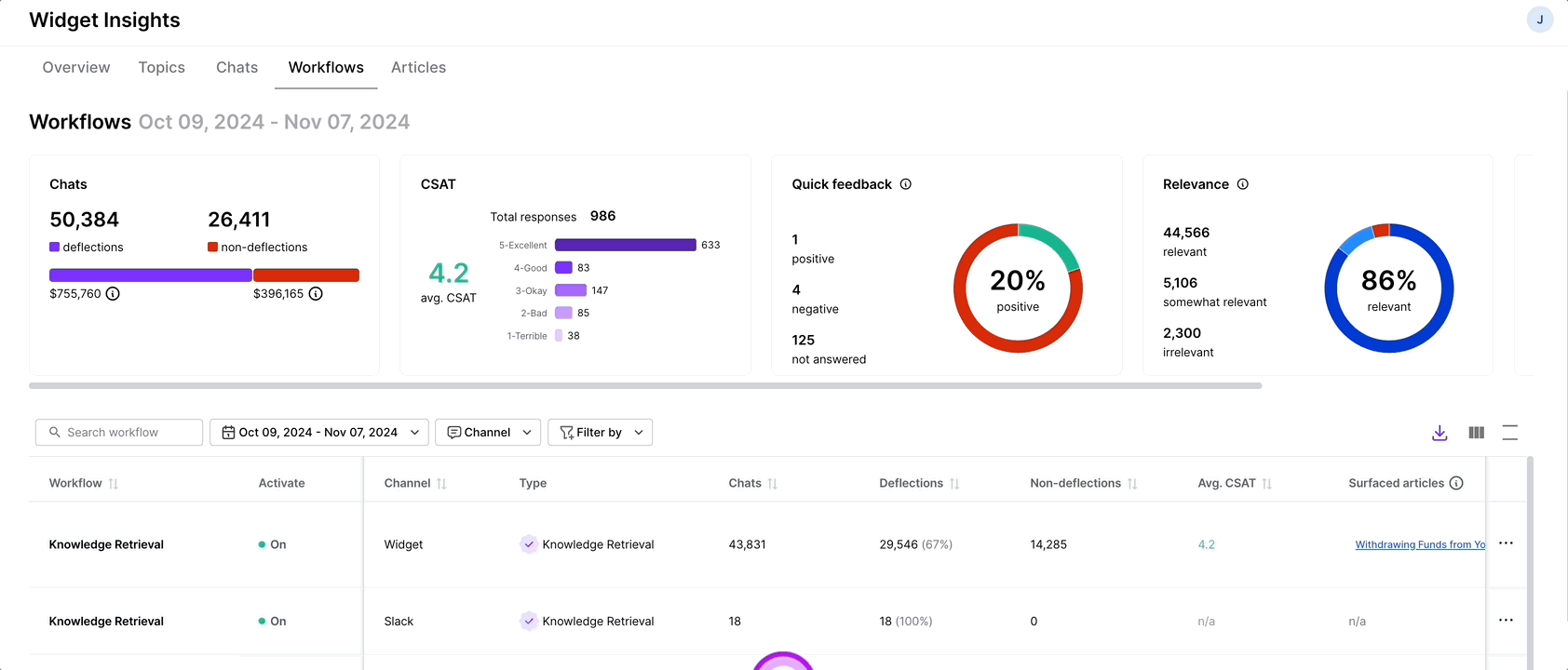
Task: Sort by the Non-deflections column
Action: point(1132,484)
